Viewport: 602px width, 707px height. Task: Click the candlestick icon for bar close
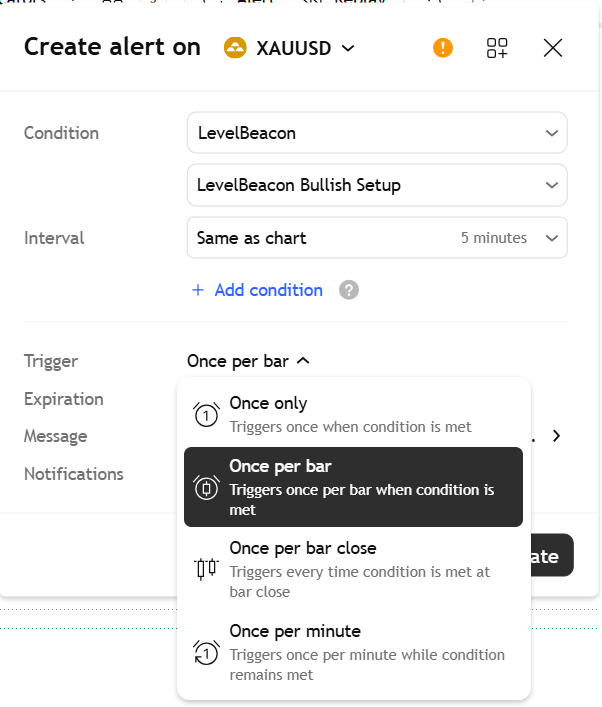(x=207, y=569)
